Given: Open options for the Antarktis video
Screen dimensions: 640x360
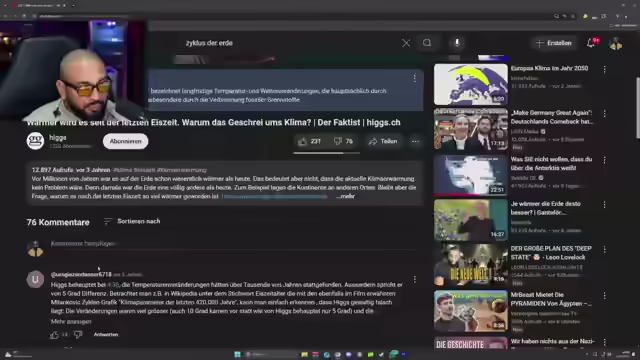Looking at the screenshot, I should point(604,160).
